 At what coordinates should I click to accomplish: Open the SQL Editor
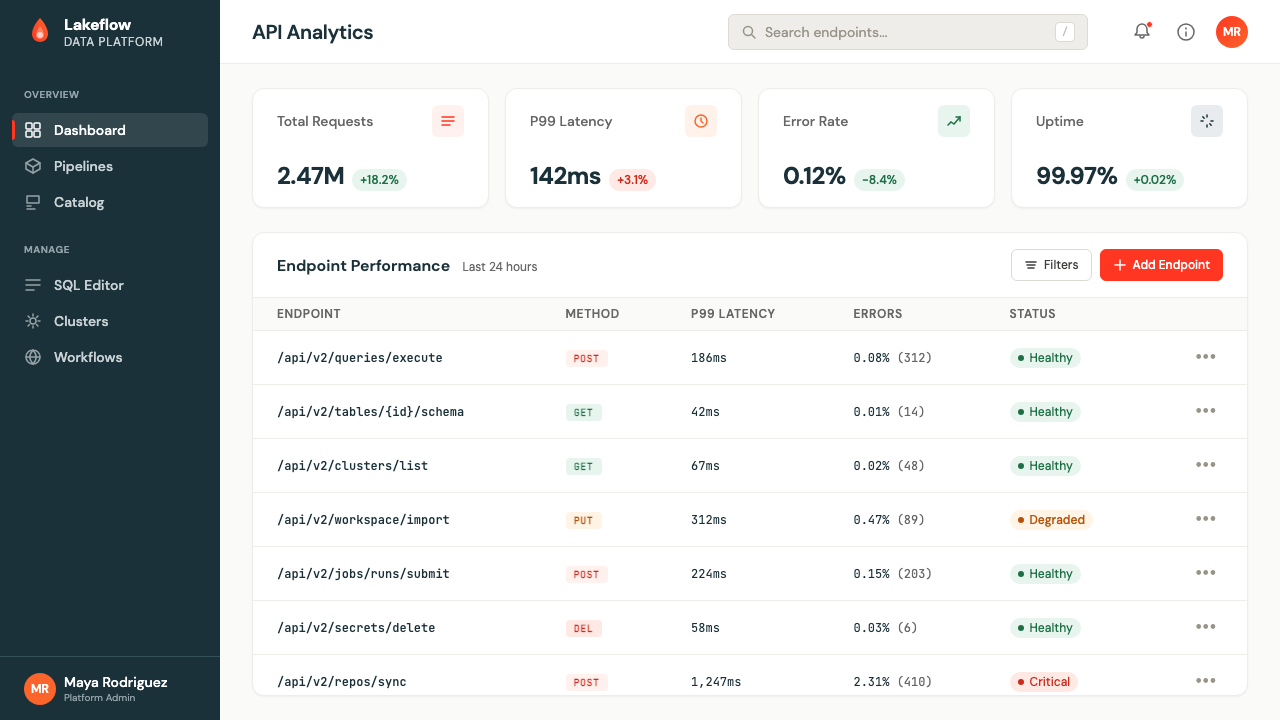[110, 285]
